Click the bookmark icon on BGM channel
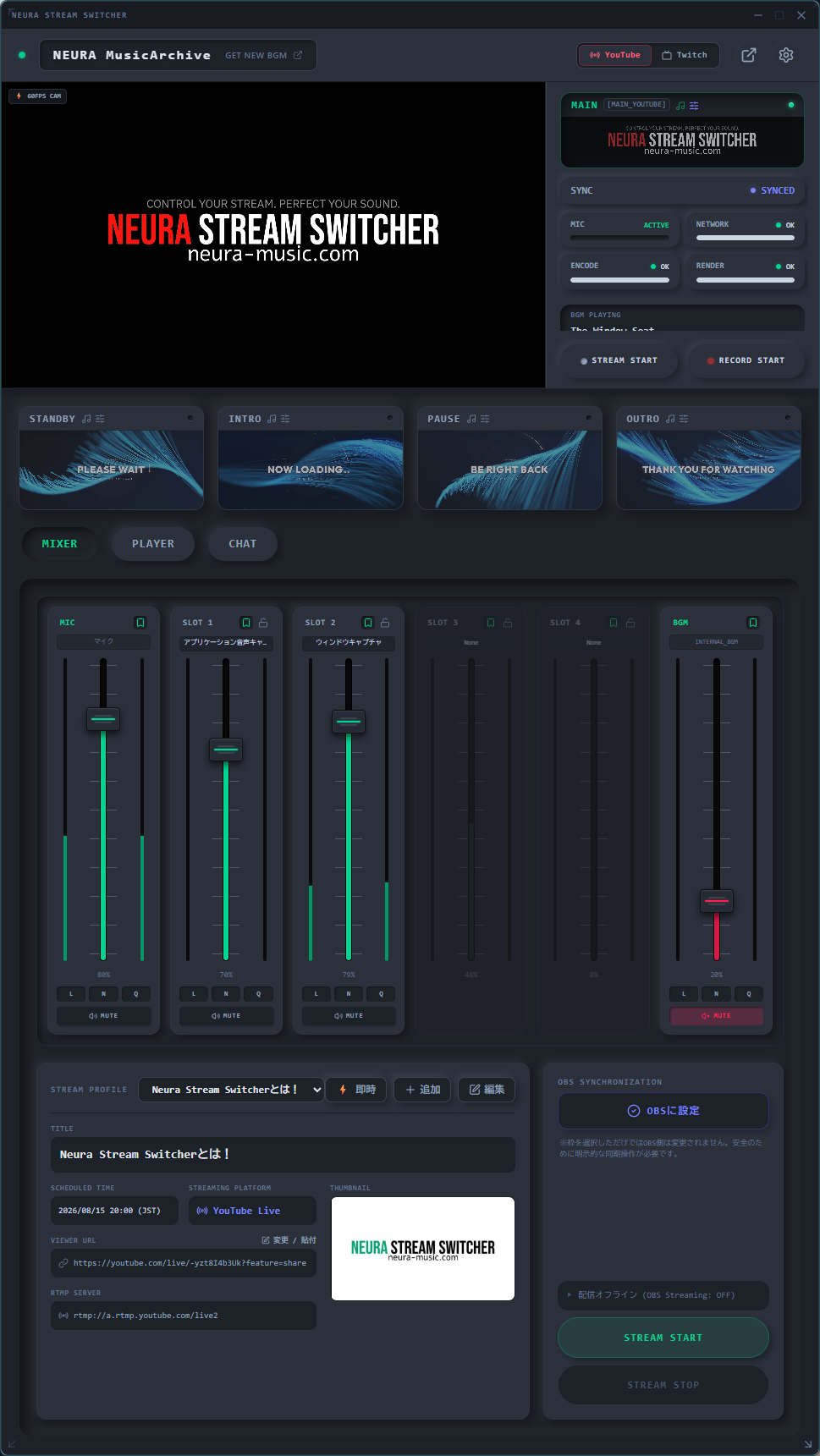This screenshot has height=1456, width=820. (753, 623)
